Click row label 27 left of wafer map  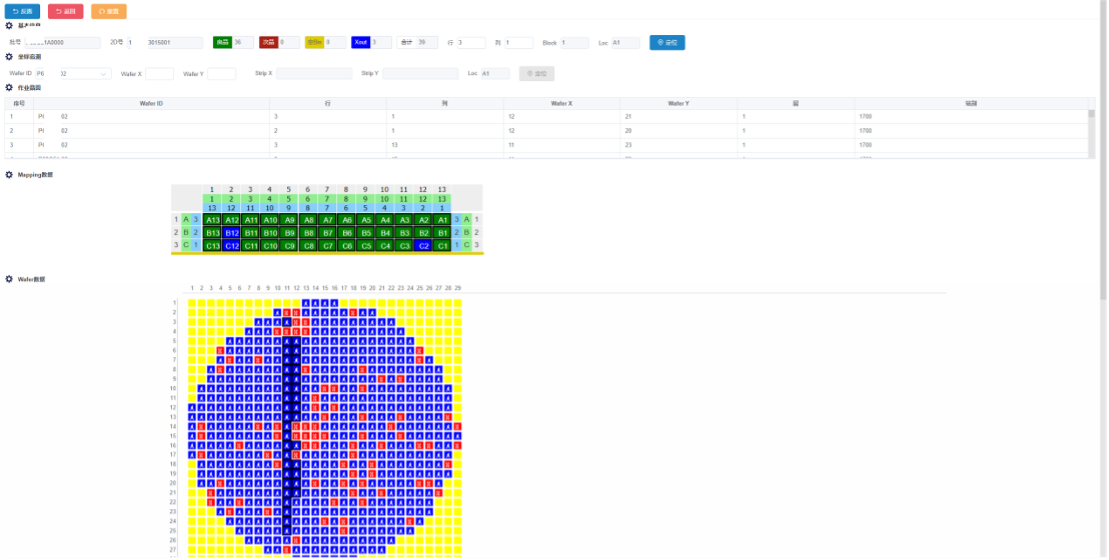(x=173, y=549)
